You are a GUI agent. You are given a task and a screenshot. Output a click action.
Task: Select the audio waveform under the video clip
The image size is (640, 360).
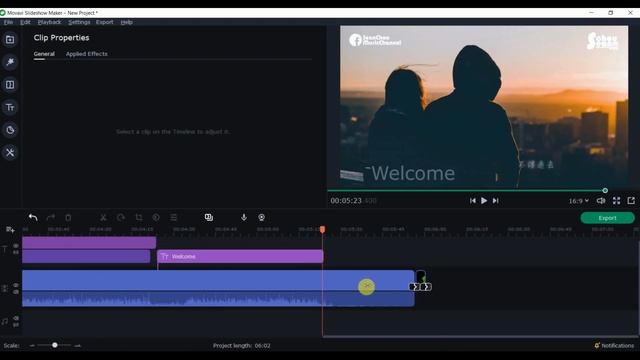[x=218, y=299]
